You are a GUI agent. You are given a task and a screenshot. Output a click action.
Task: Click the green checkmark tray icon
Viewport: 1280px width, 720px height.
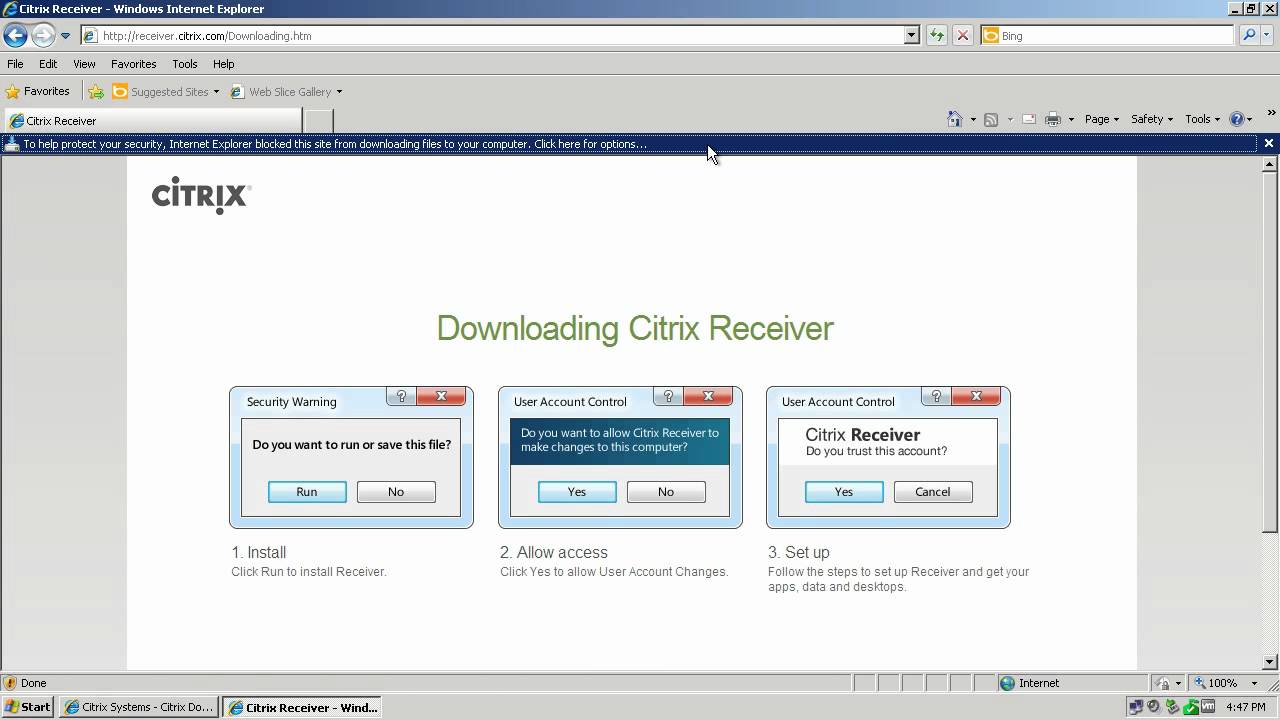pos(1191,707)
